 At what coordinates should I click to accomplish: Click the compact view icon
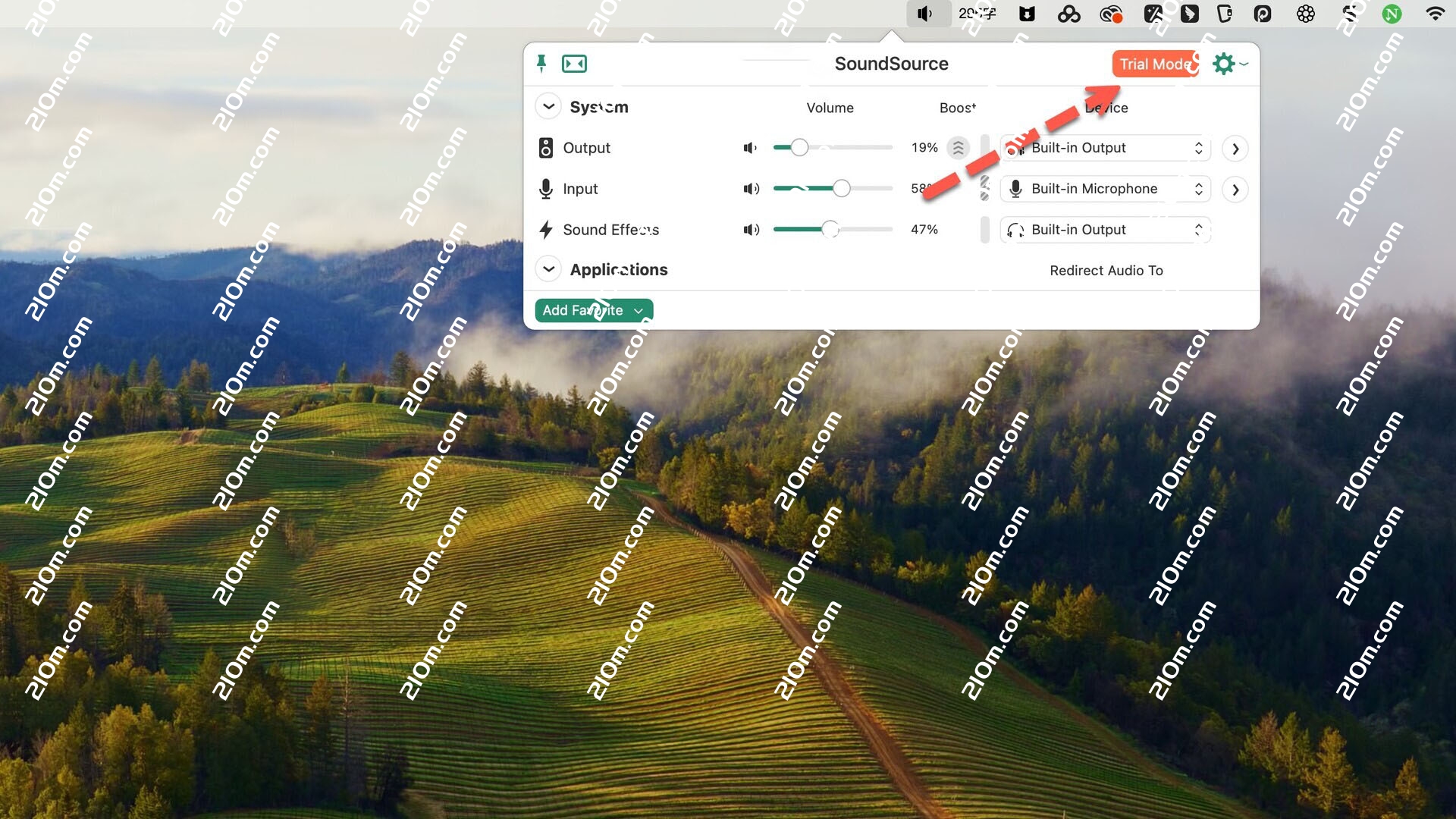click(574, 64)
